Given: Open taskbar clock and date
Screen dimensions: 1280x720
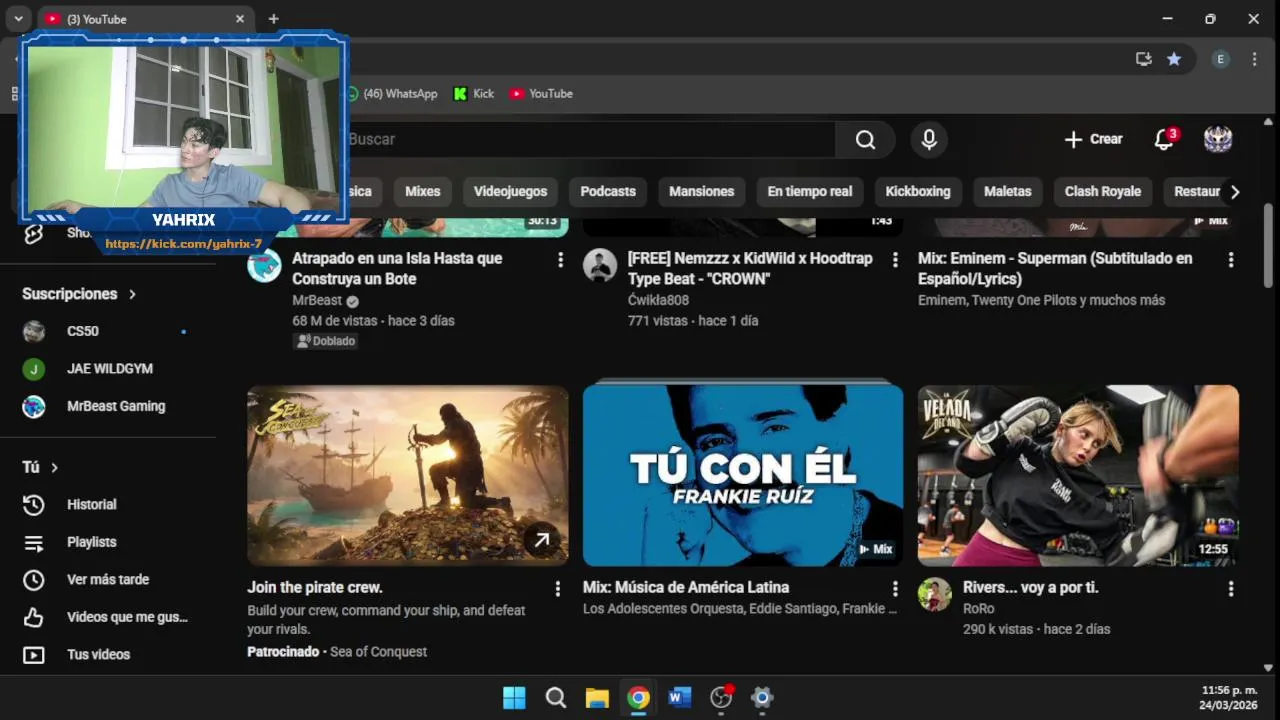Looking at the screenshot, I should (x=1229, y=698).
